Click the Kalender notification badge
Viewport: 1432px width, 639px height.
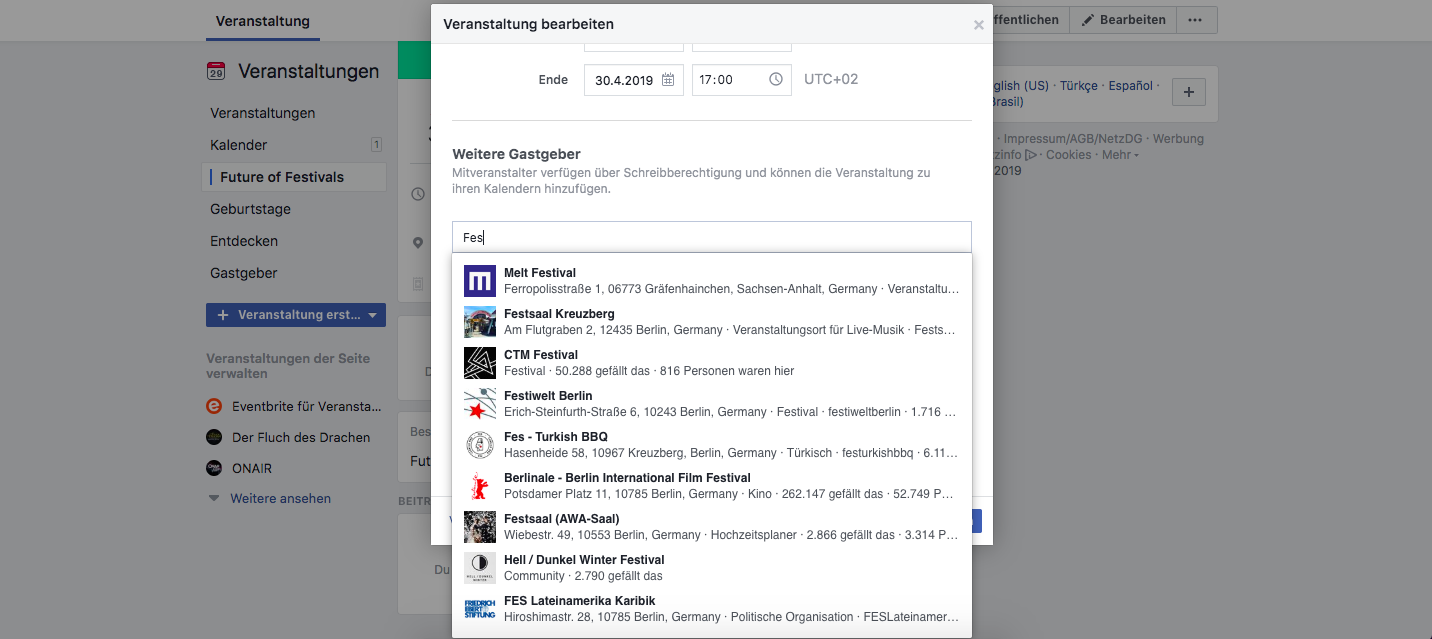coord(376,145)
